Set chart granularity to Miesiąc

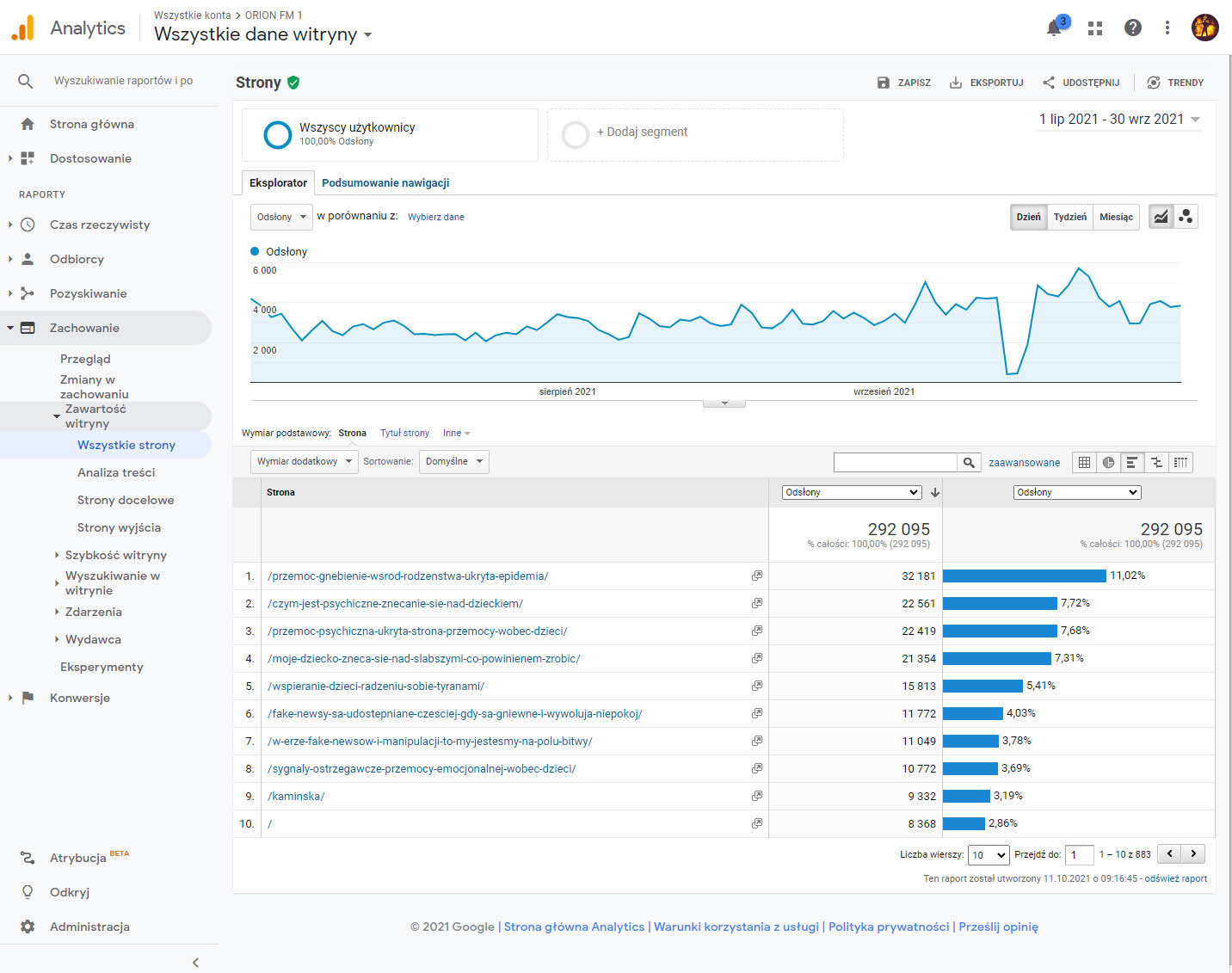1116,217
